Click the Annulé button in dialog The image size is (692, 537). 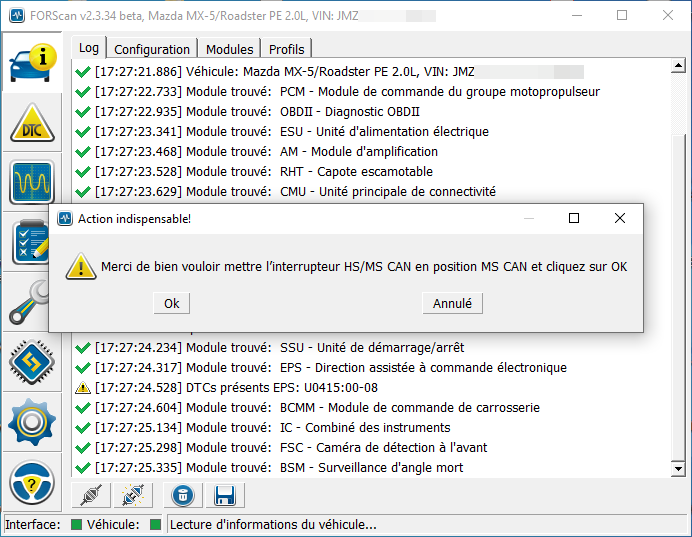click(x=452, y=304)
